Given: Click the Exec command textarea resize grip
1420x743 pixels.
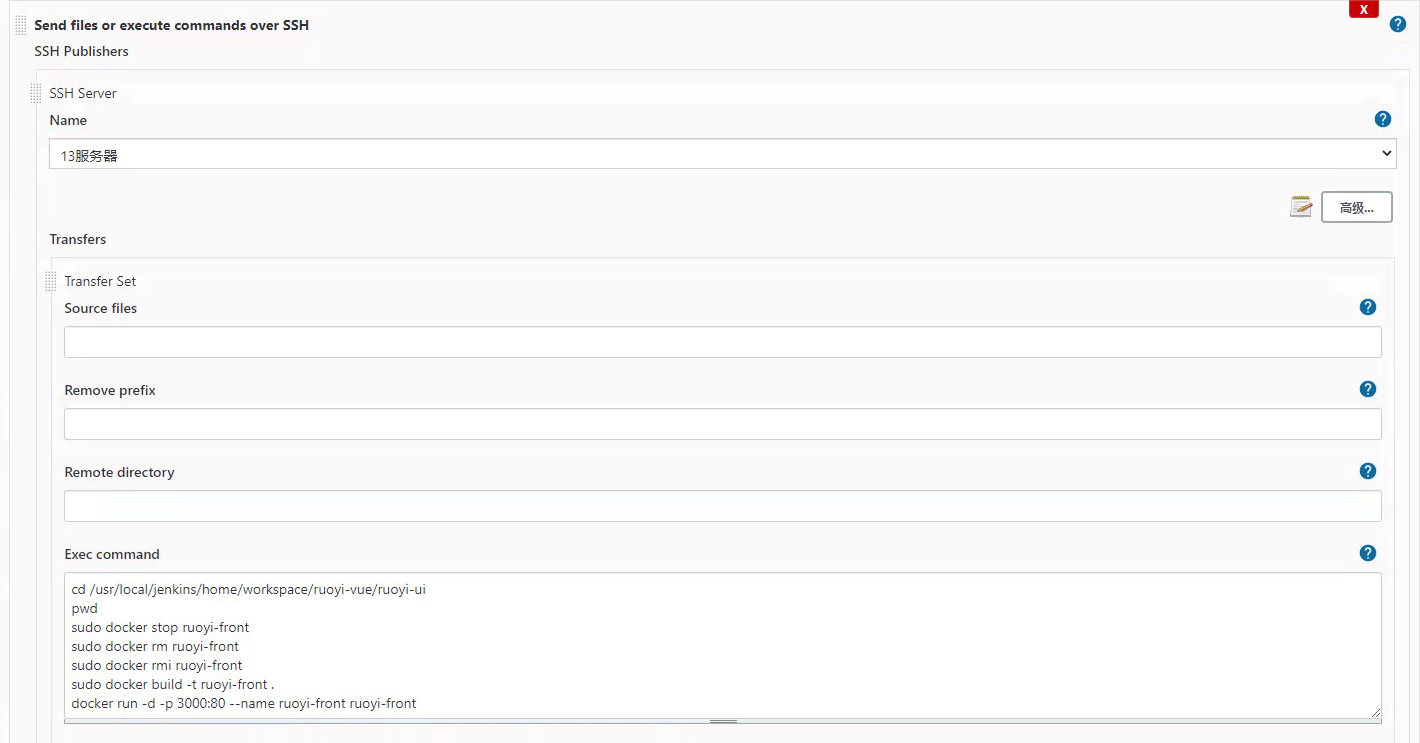Looking at the screenshot, I should pos(1375,712).
